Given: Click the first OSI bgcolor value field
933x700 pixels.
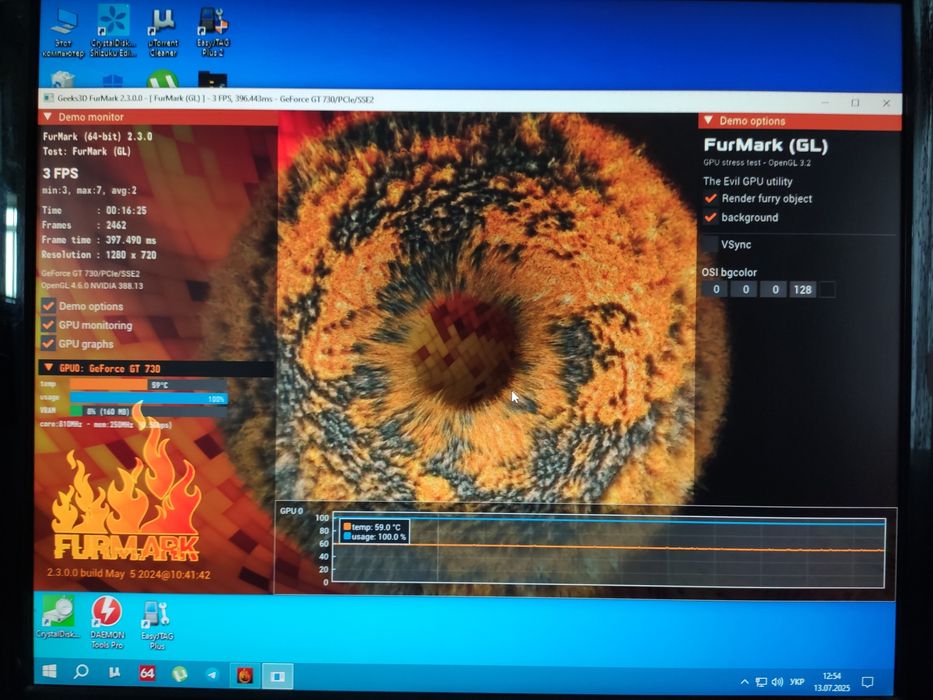Looking at the screenshot, I should (716, 289).
